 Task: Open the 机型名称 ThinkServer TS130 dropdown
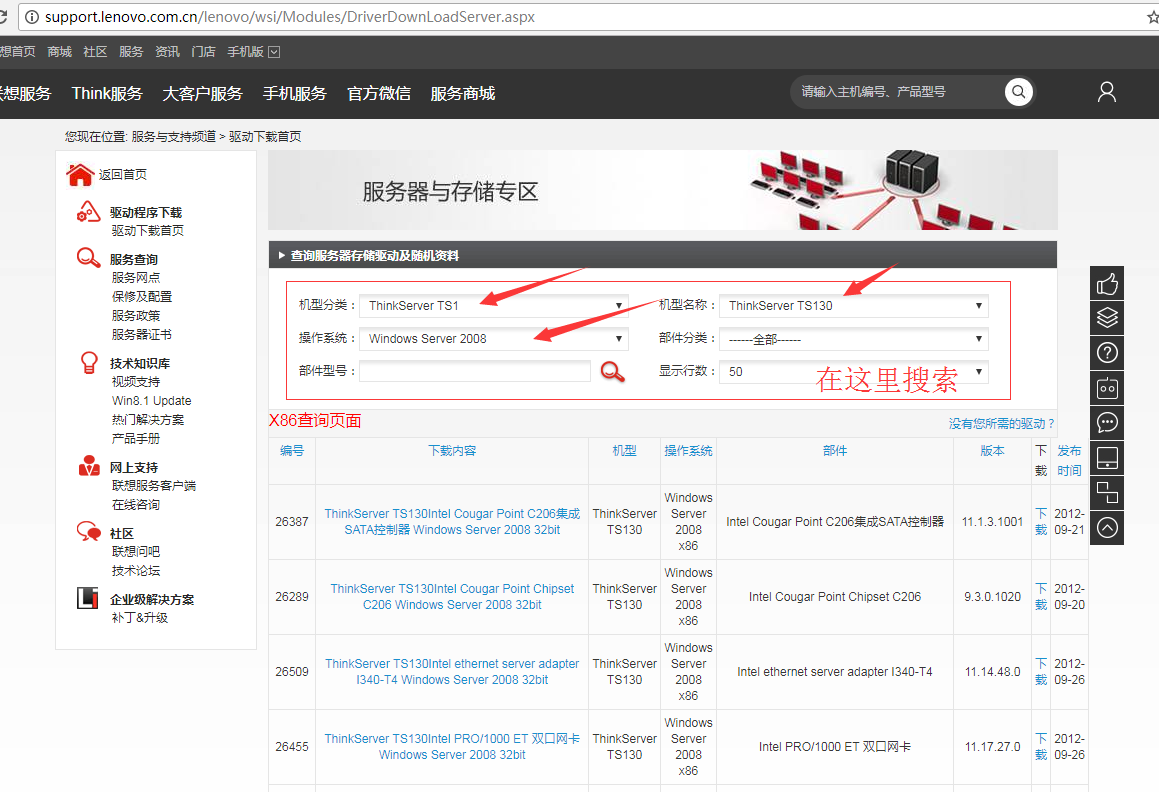click(x=854, y=305)
